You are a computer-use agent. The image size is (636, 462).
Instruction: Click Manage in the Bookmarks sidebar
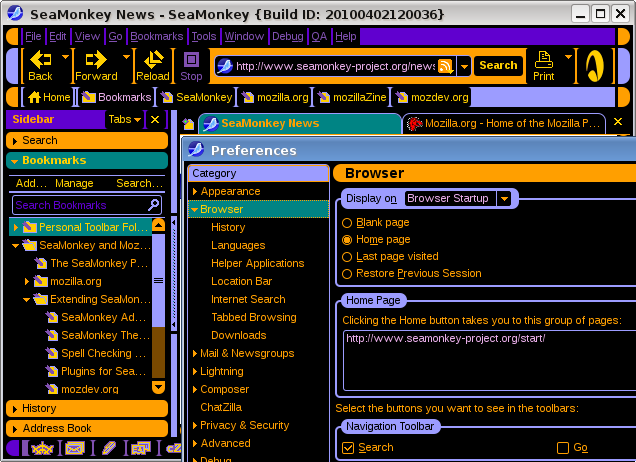click(74, 183)
